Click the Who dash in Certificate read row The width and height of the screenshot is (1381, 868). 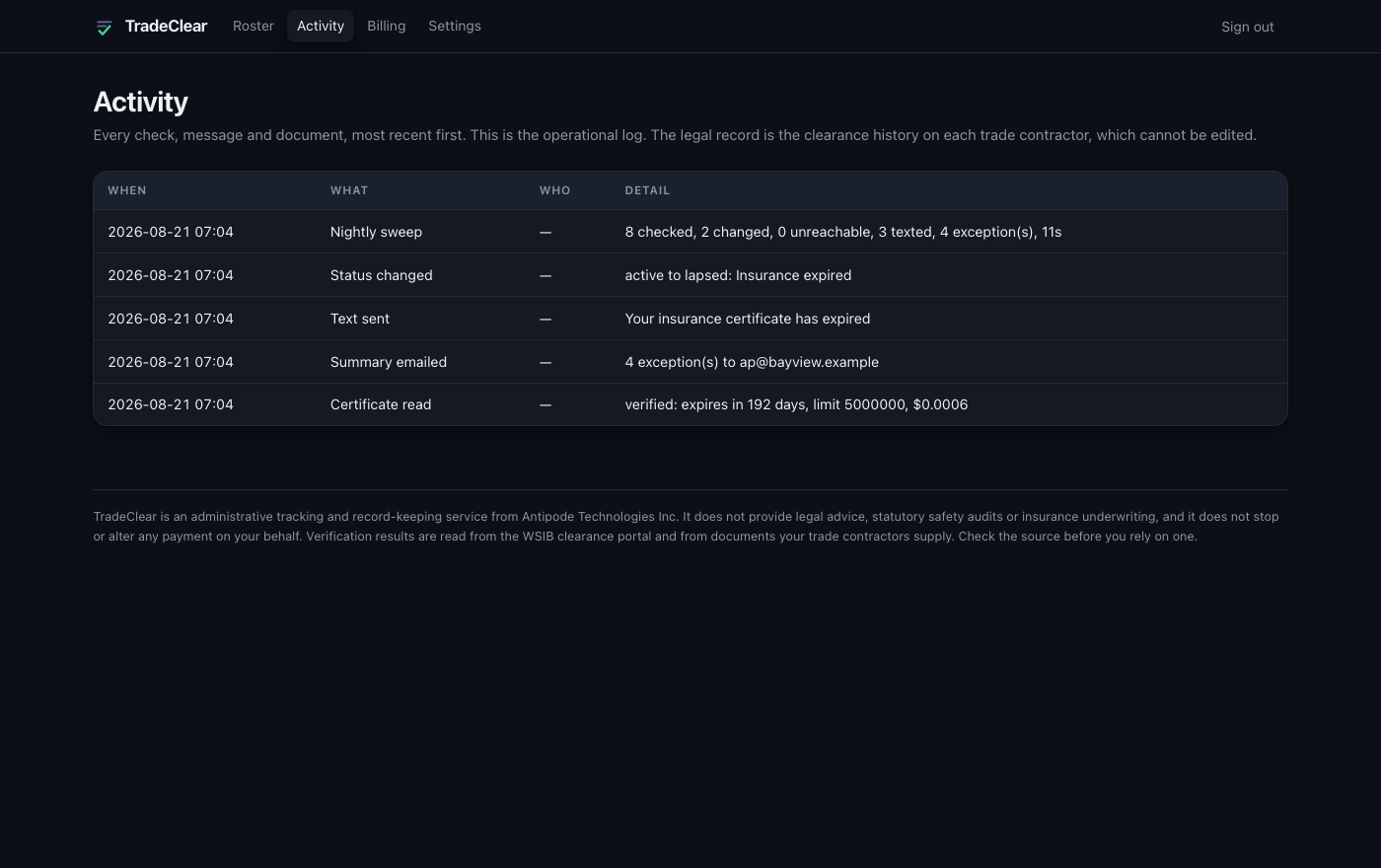coord(545,404)
